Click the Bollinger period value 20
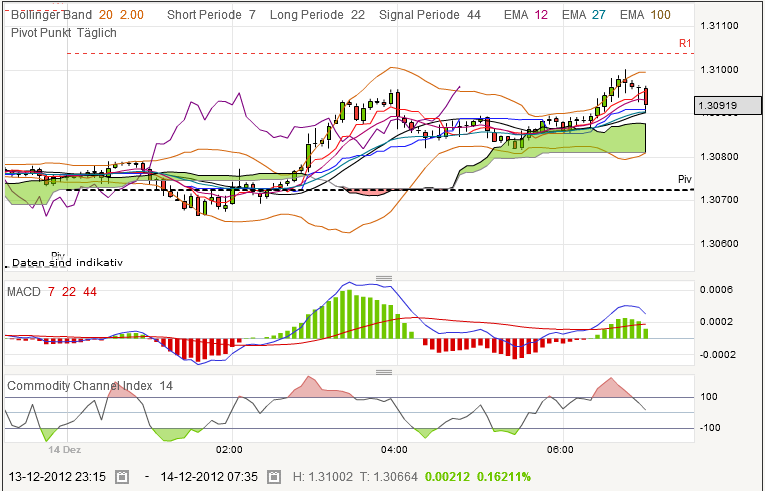 point(106,15)
